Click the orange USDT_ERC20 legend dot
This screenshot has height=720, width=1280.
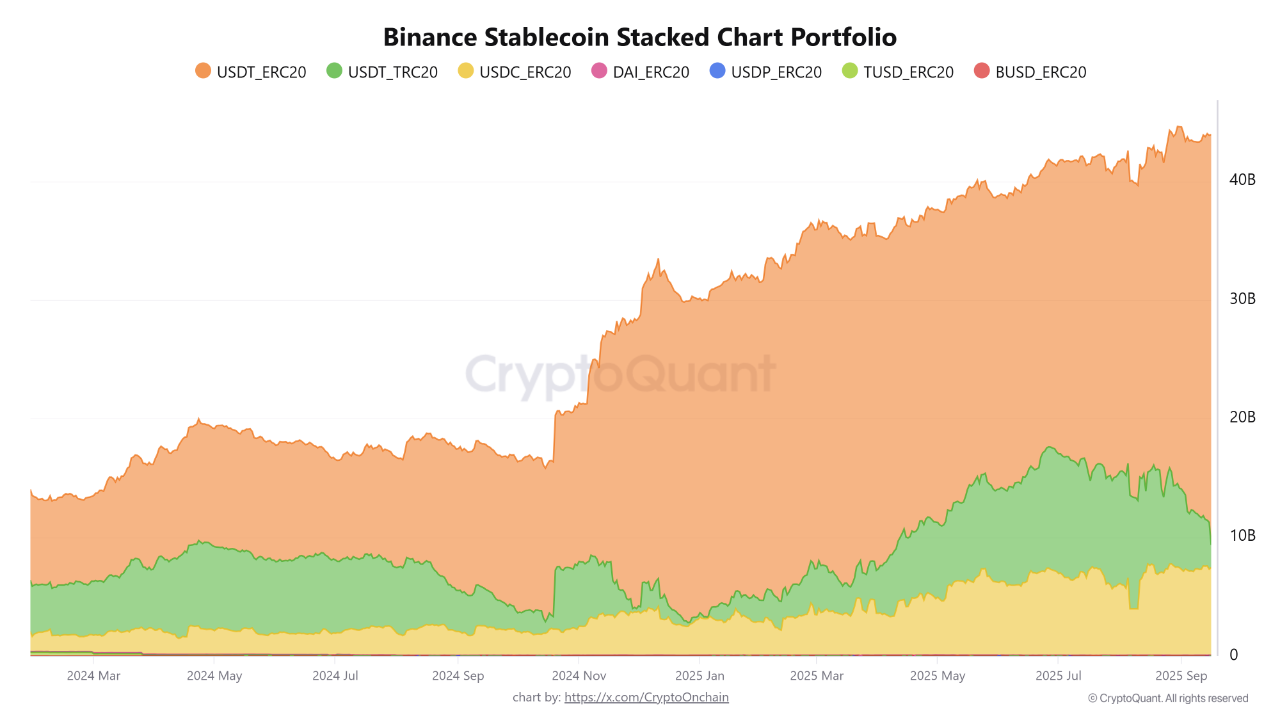(203, 71)
